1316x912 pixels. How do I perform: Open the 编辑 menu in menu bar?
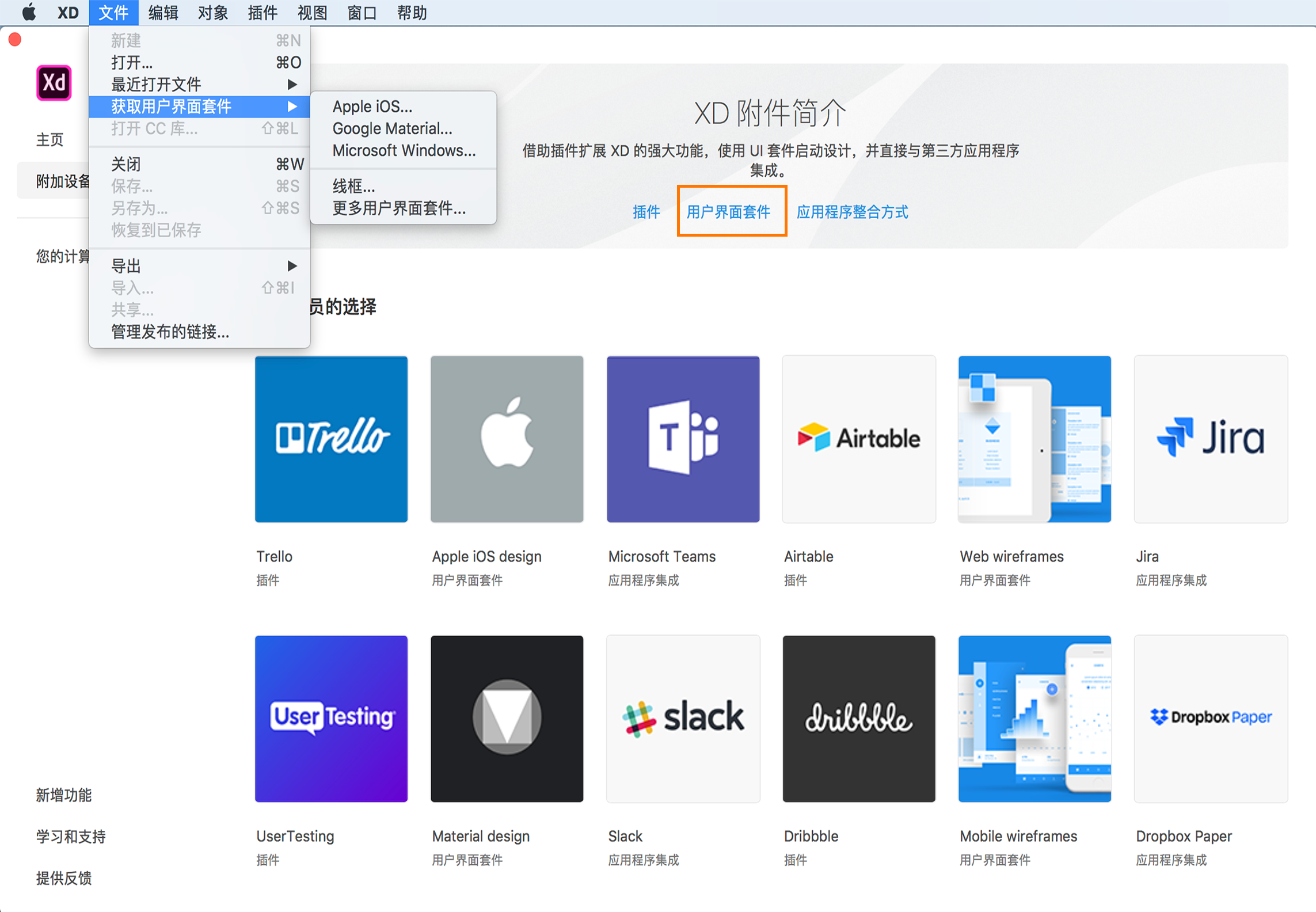tap(163, 13)
